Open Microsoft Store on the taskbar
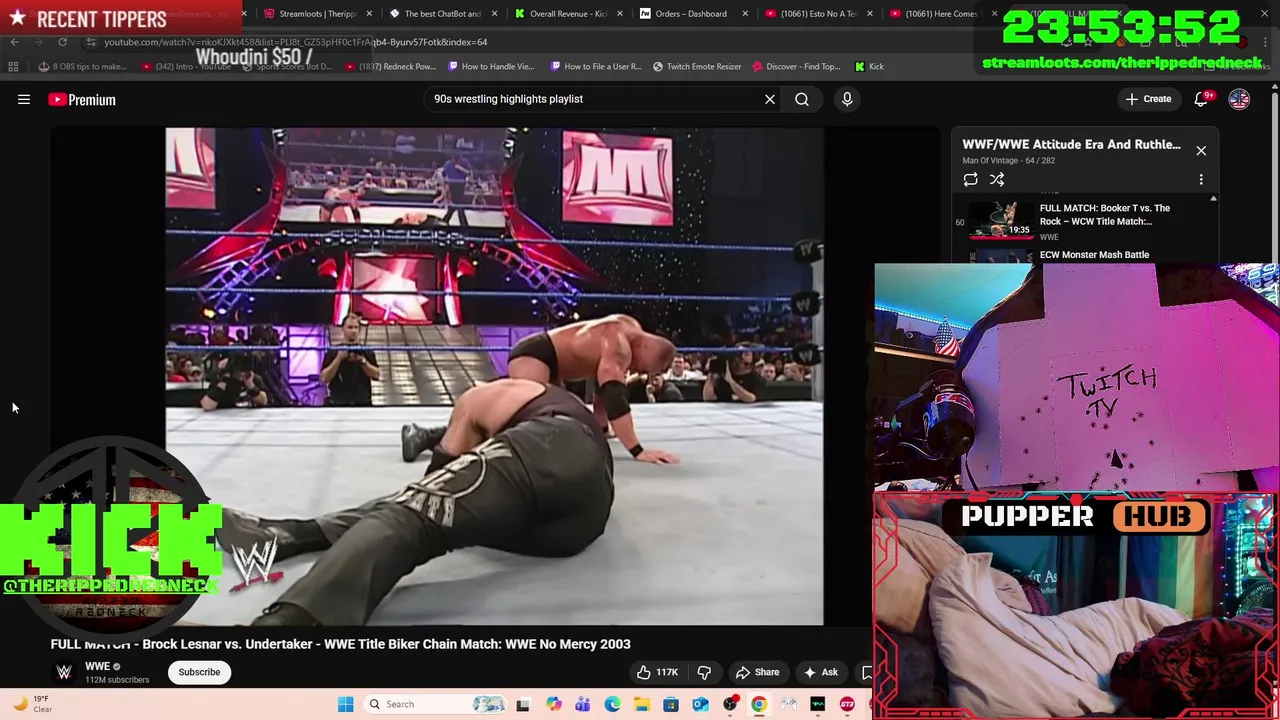Viewport: 1280px width, 720px height. tap(671, 704)
